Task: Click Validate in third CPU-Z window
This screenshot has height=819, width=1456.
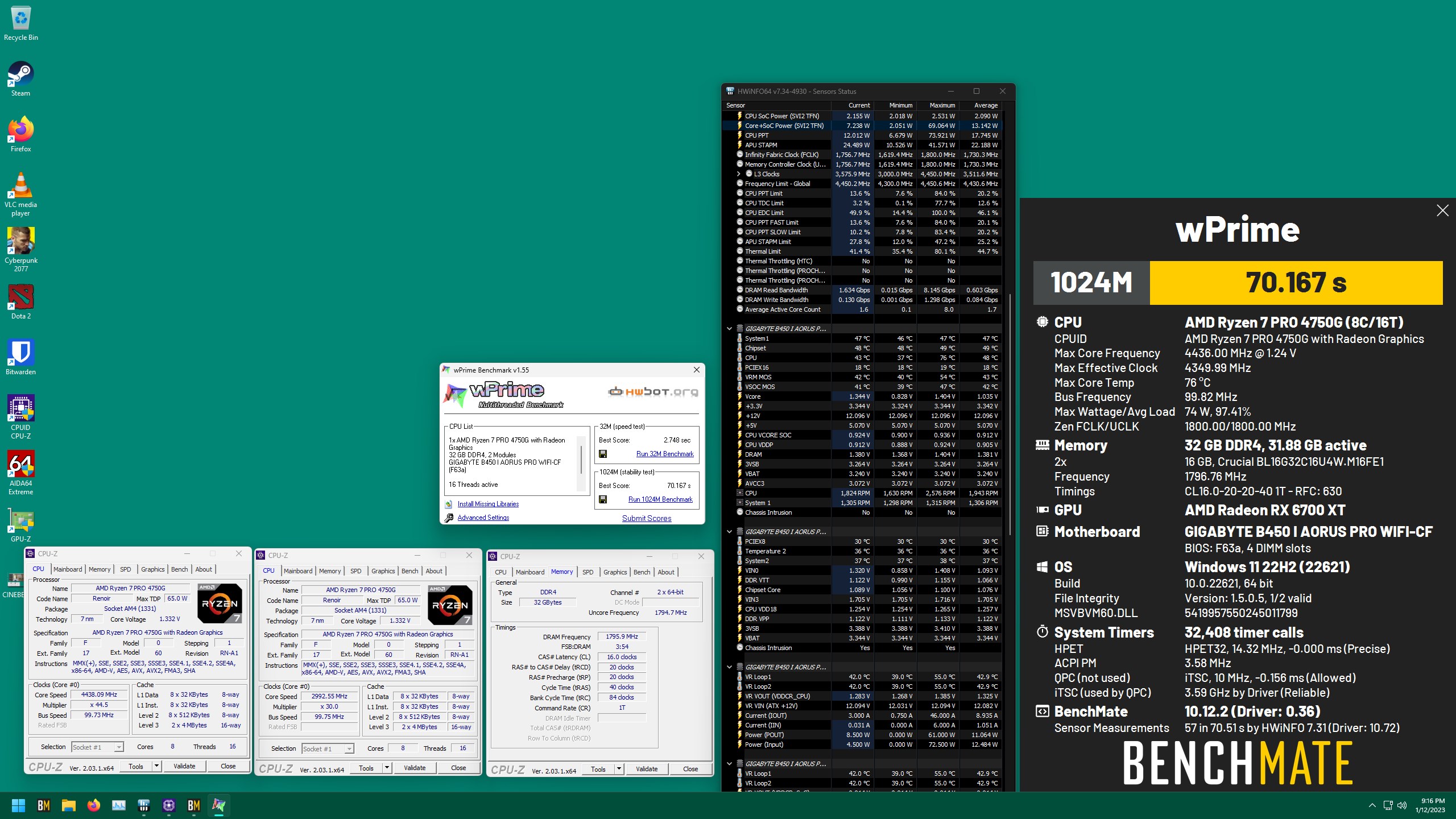Action: 647,769
